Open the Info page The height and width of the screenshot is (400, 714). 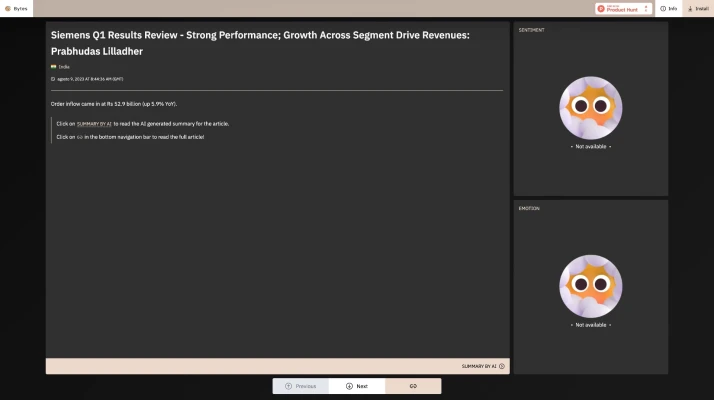click(x=668, y=9)
